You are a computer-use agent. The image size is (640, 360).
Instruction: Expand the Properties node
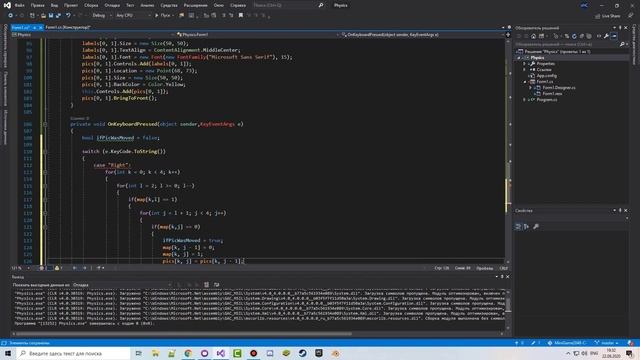525,64
